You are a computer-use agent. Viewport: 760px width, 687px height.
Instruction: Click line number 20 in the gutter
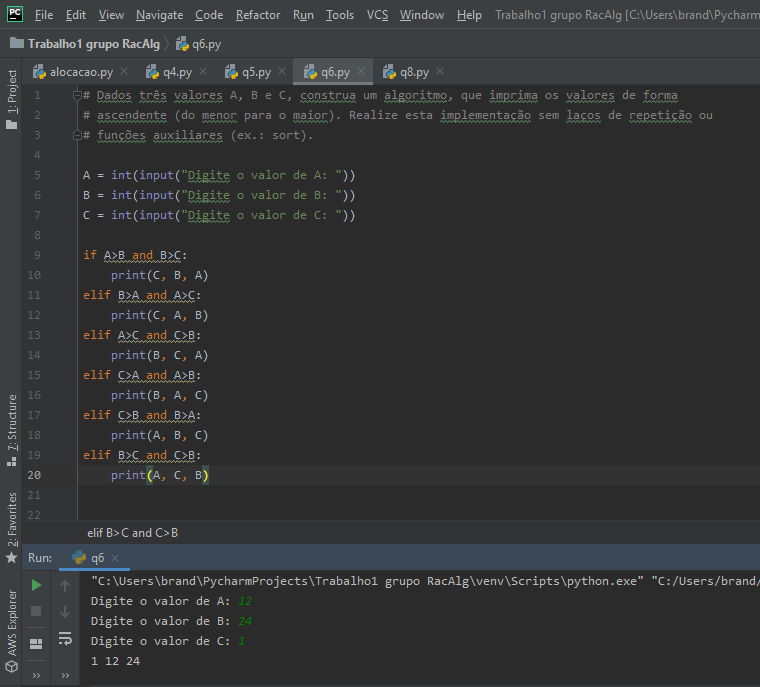coord(34,475)
